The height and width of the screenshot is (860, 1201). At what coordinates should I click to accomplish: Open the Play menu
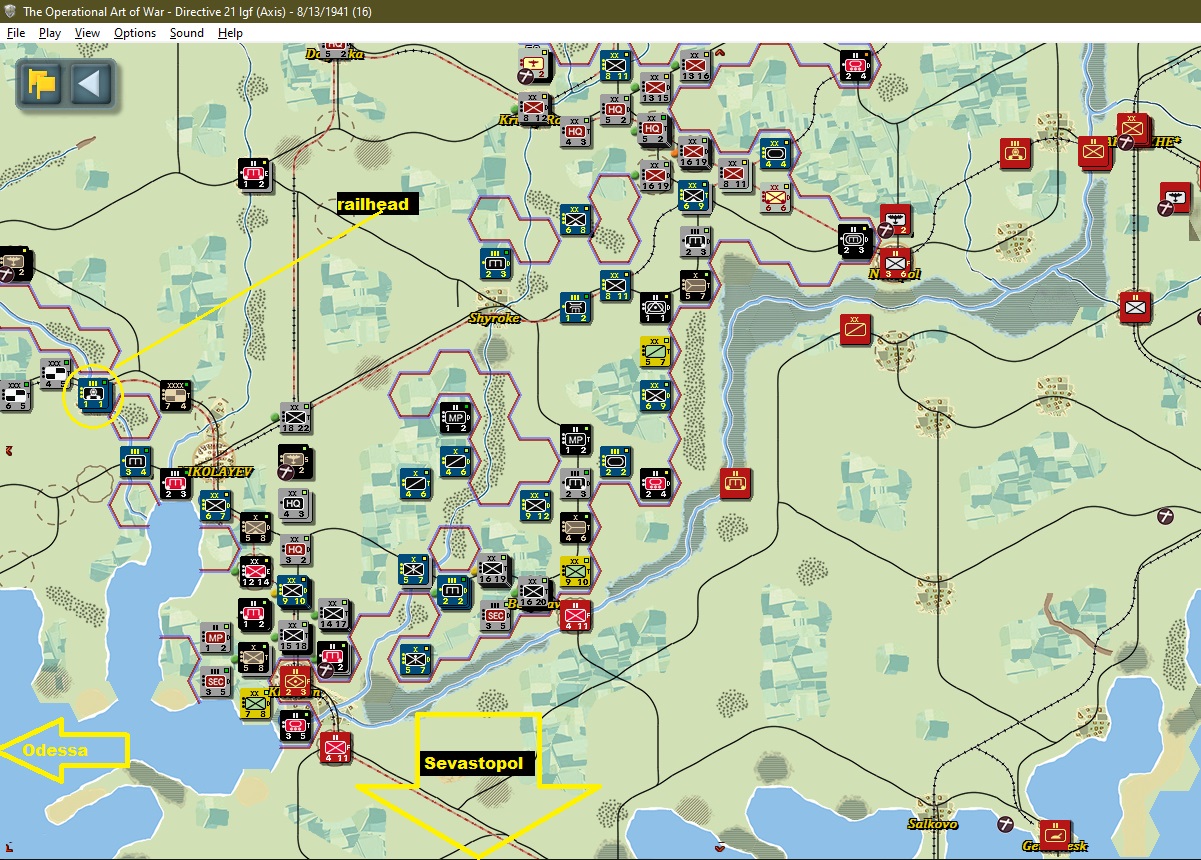coord(50,33)
